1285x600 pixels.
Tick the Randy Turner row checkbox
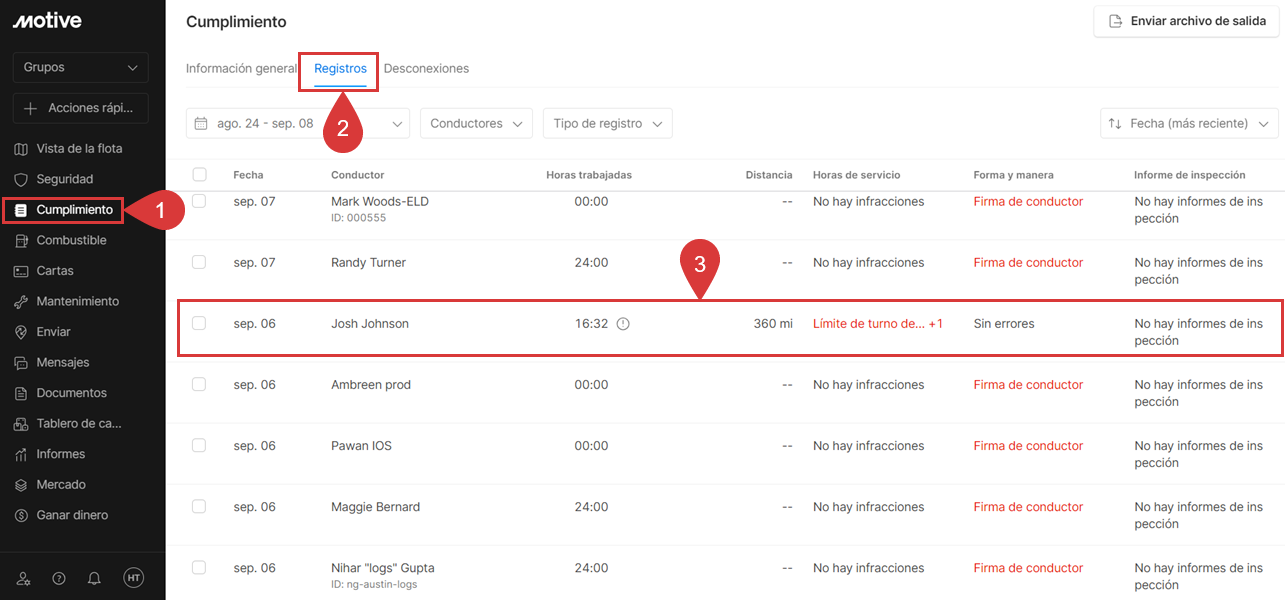tap(199, 262)
